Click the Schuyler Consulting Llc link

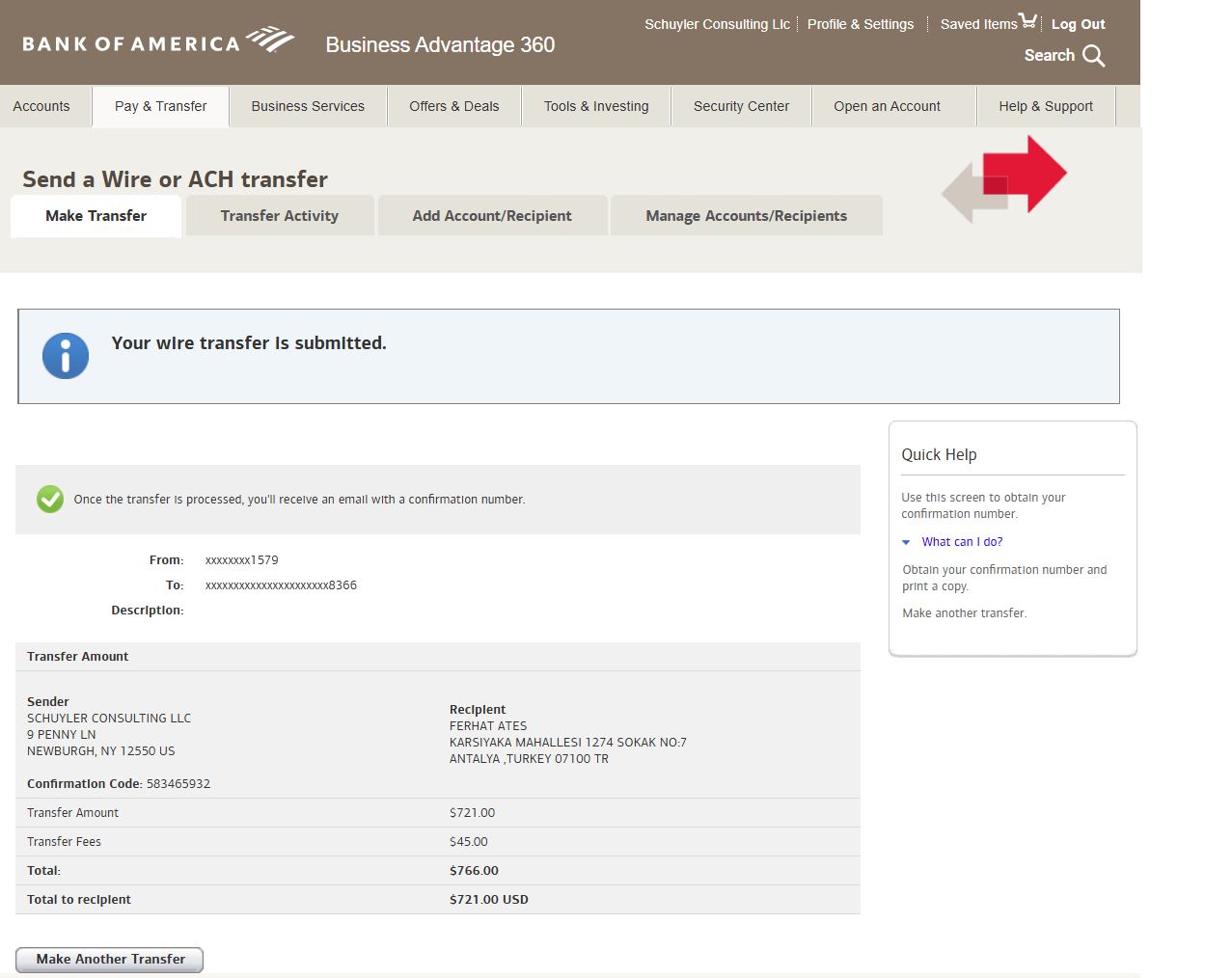pyautogui.click(x=717, y=24)
